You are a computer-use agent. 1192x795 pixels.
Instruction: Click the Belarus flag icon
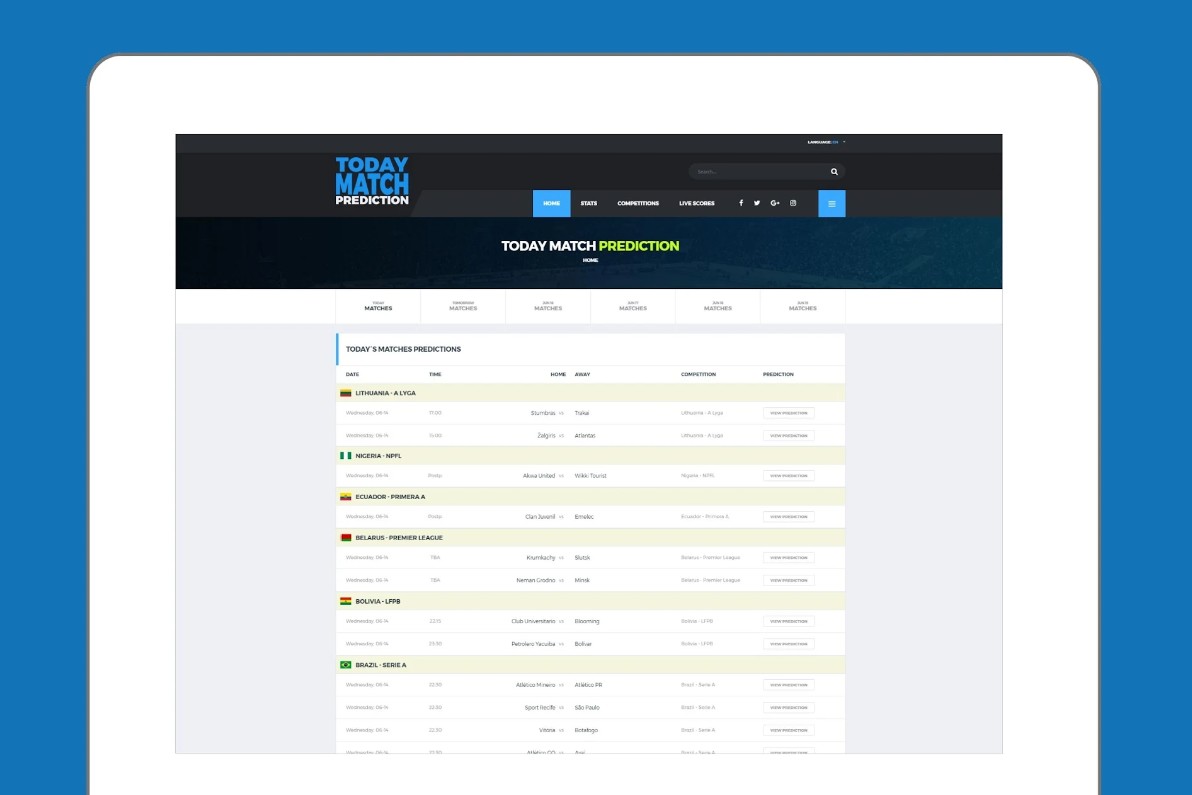(345, 537)
